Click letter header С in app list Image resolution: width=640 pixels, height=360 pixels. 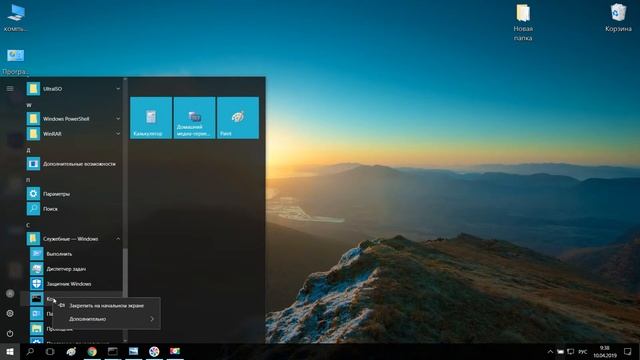(x=28, y=225)
